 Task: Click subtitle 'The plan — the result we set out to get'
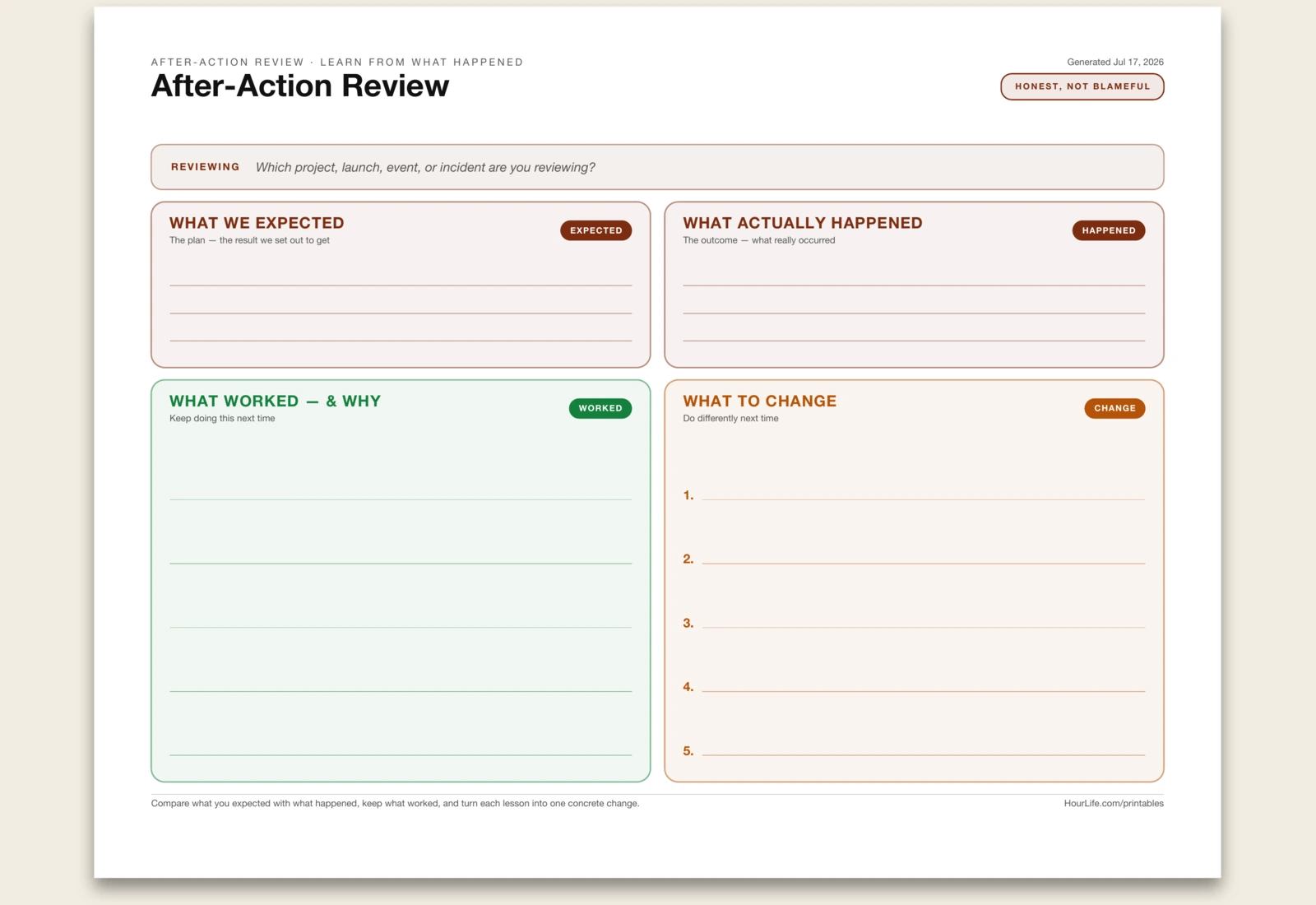point(249,240)
